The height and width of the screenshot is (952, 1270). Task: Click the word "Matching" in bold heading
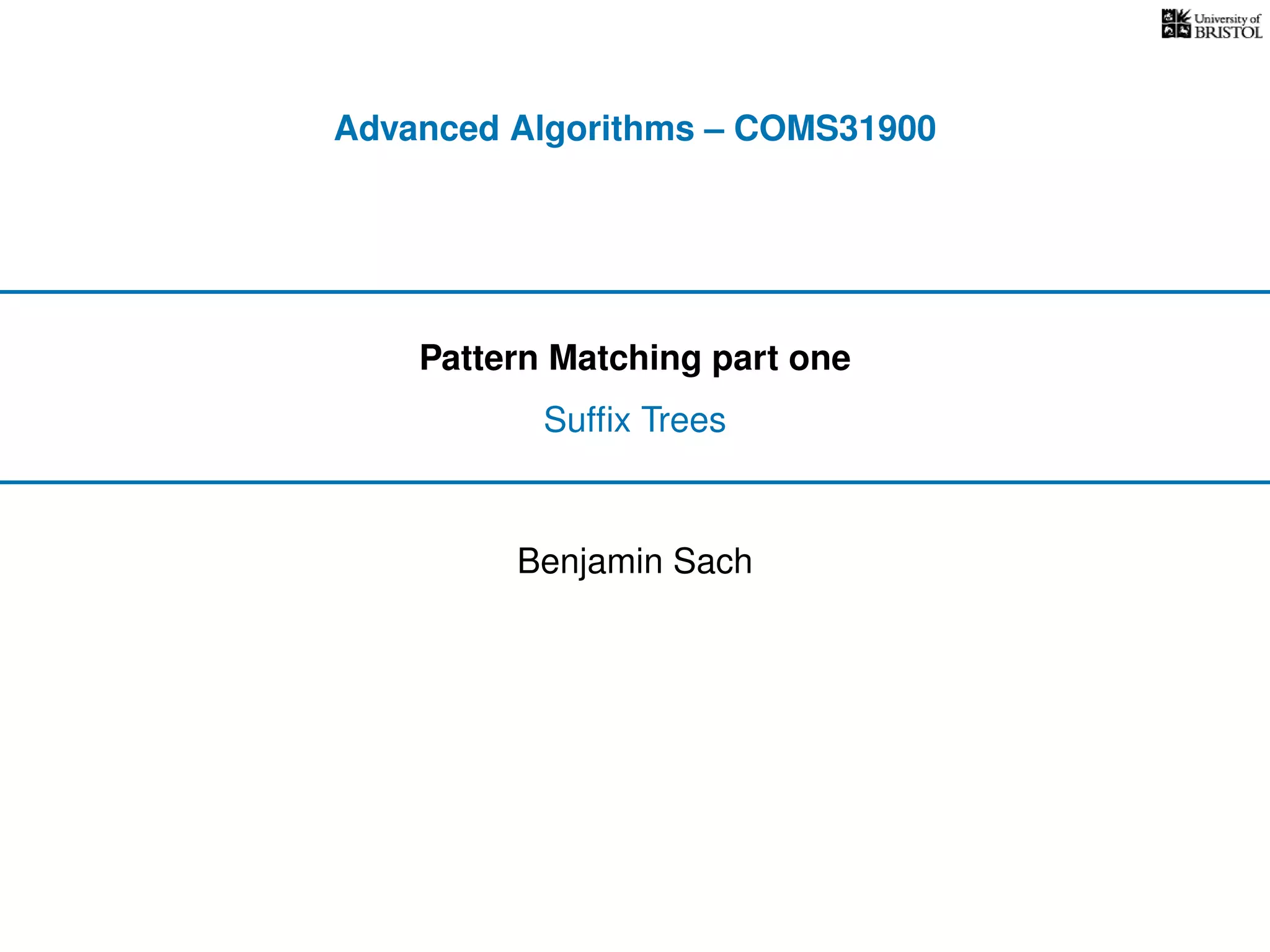click(624, 359)
